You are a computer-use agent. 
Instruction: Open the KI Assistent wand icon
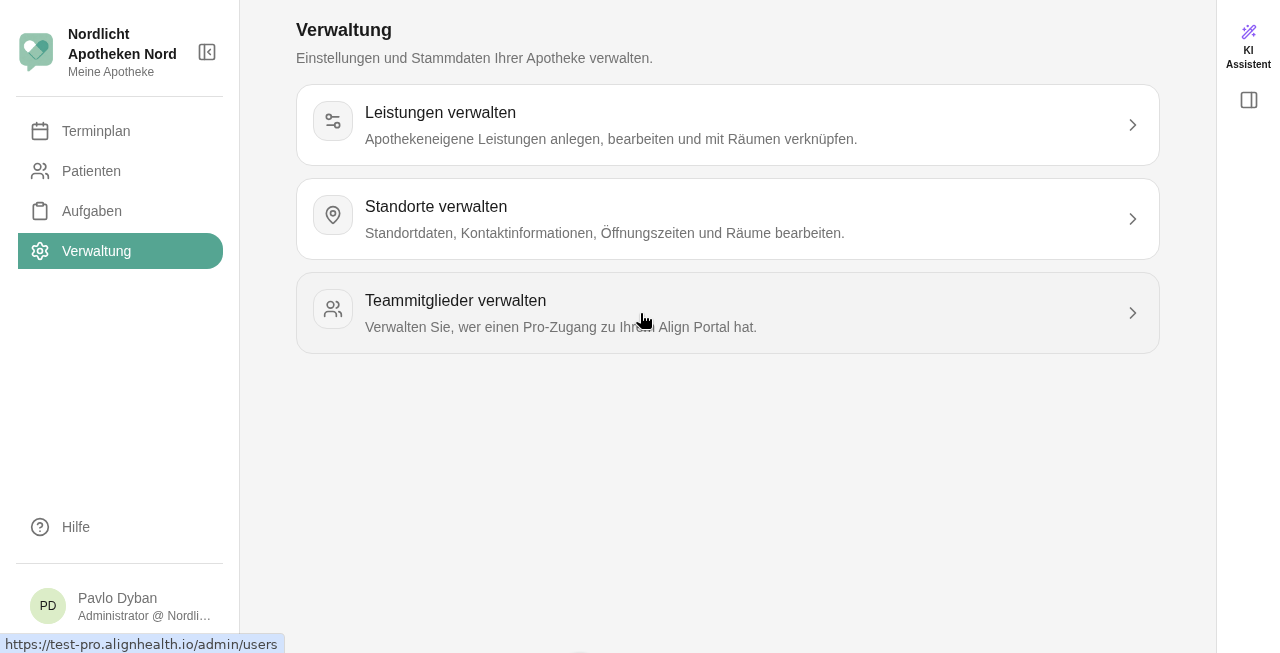point(1248,32)
